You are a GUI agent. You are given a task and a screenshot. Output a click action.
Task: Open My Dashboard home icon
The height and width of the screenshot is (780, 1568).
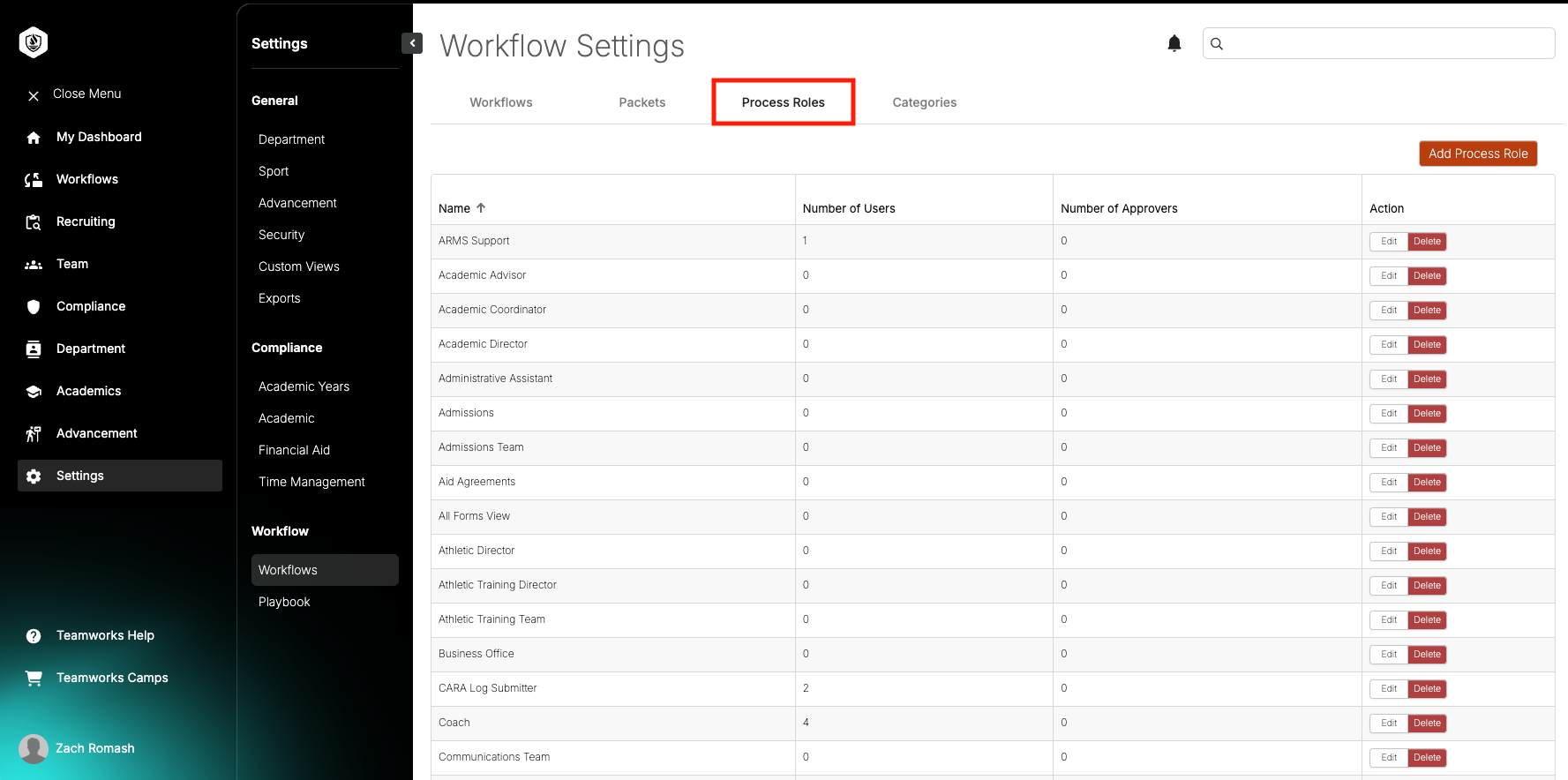coord(34,138)
